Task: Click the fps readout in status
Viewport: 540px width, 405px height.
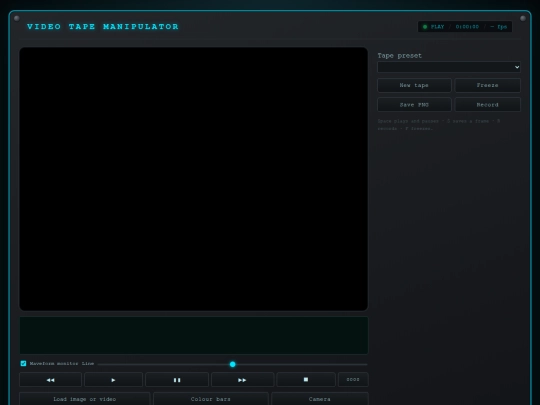Action: 498,27
